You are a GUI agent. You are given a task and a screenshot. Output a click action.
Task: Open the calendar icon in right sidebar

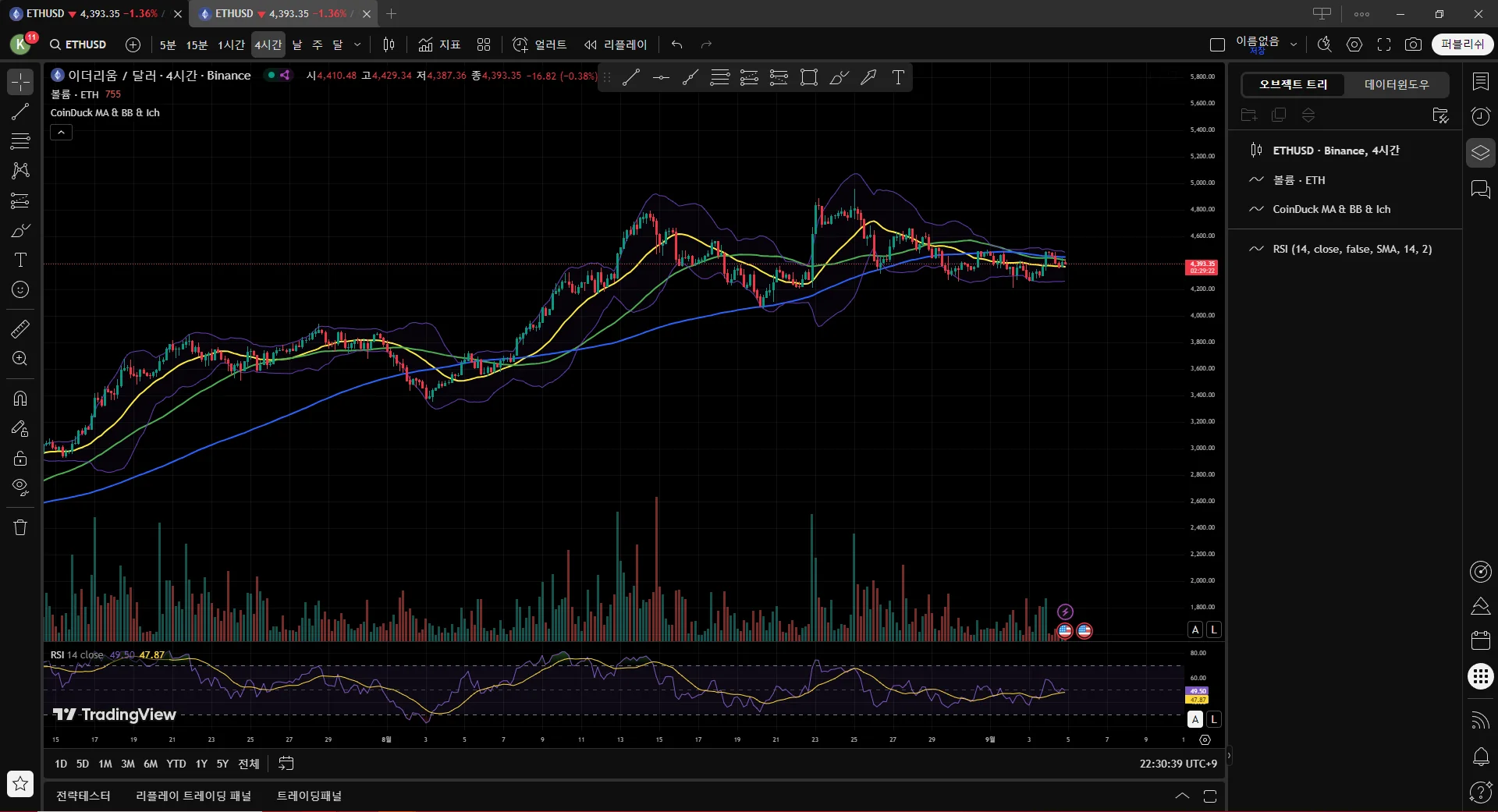pyautogui.click(x=1480, y=640)
